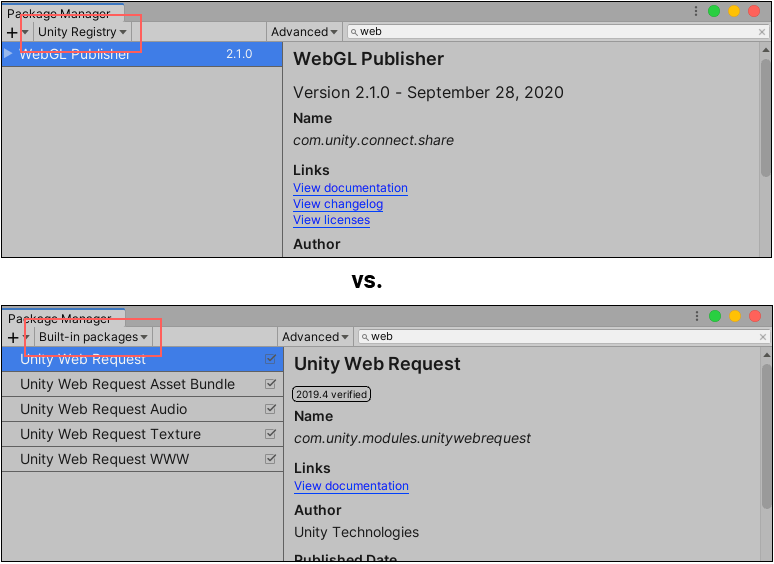Open kebab options menu in top Package Manager
This screenshot has width=774, height=564.
click(696, 11)
